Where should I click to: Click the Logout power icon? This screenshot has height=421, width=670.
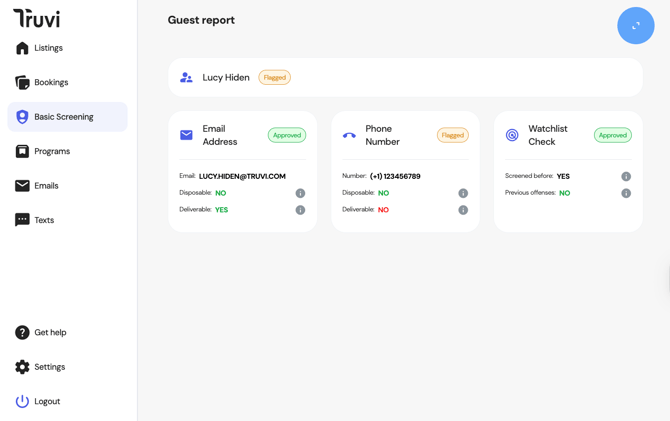(x=22, y=401)
